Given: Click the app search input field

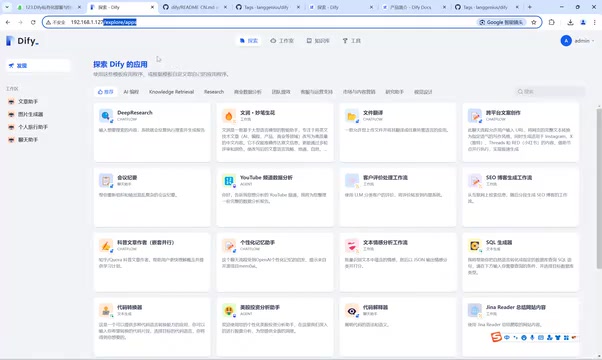Looking at the screenshot, I should 549,92.
